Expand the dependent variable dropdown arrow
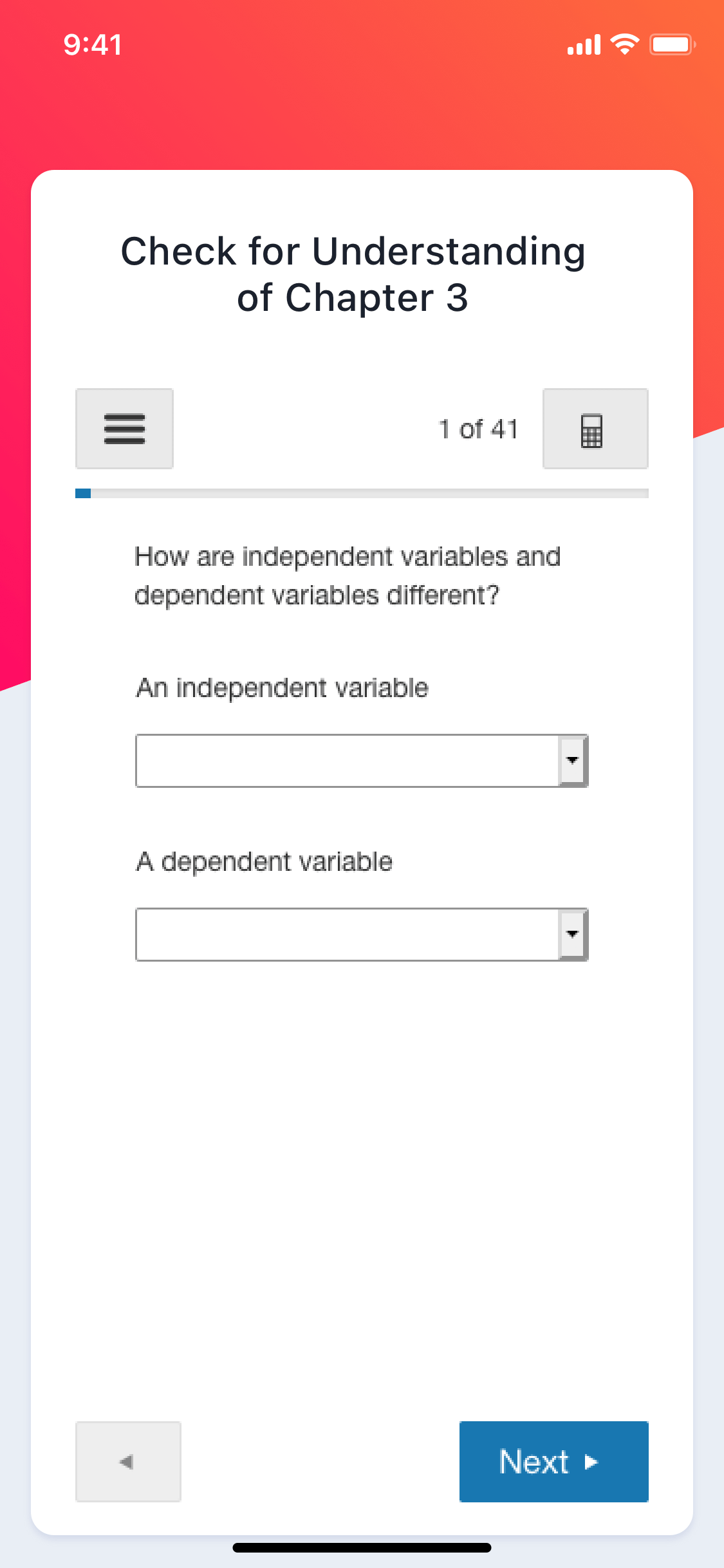Screen dimensions: 724x1568 click(x=572, y=934)
